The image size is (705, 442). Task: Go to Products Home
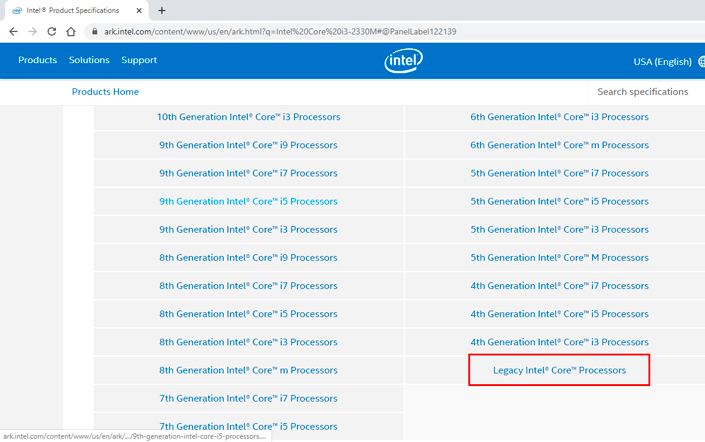point(105,92)
